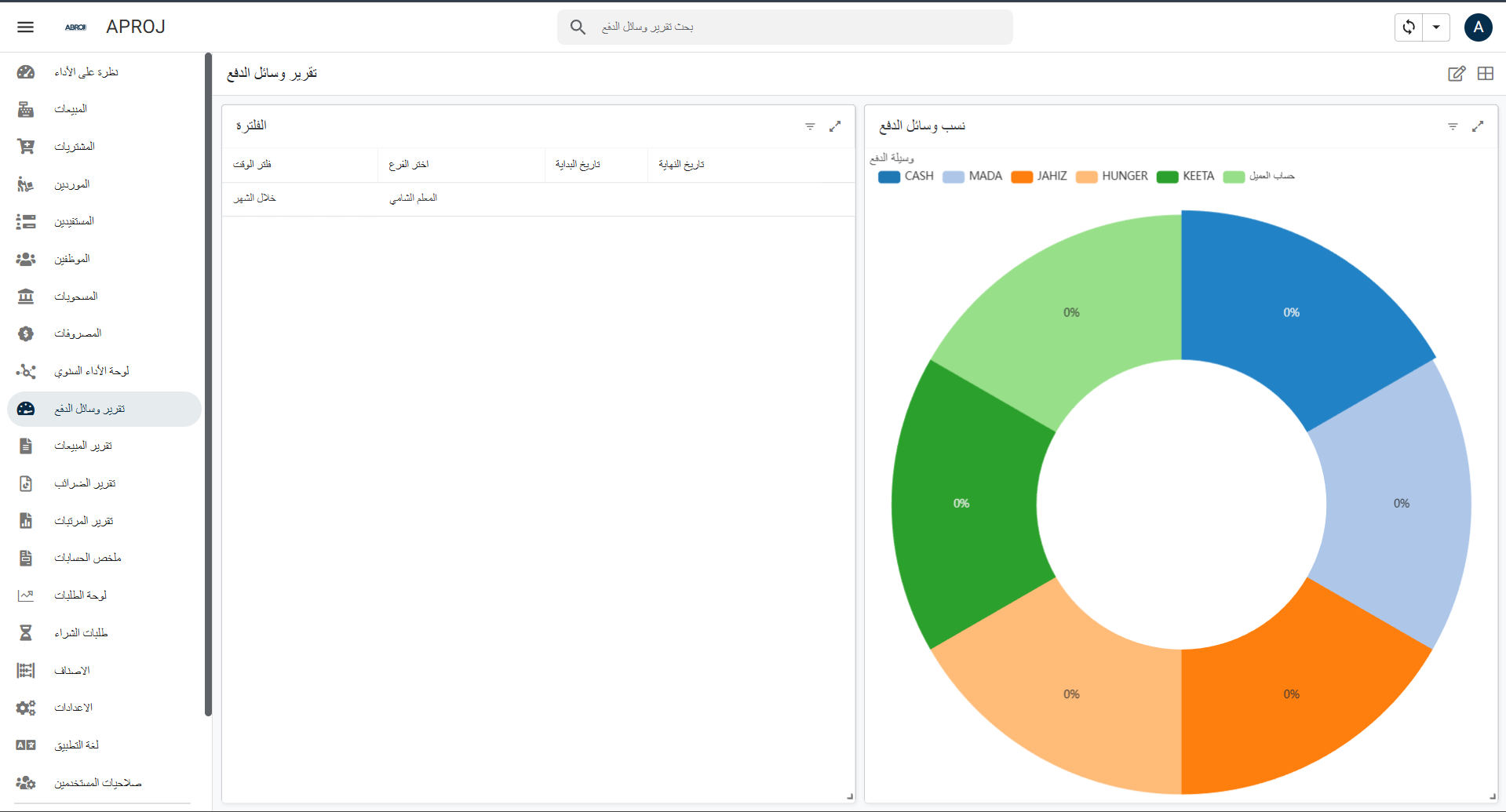Screen dimensions: 1506x812
Task: Click the edit dashboard pencil icon
Action: pos(1456,74)
